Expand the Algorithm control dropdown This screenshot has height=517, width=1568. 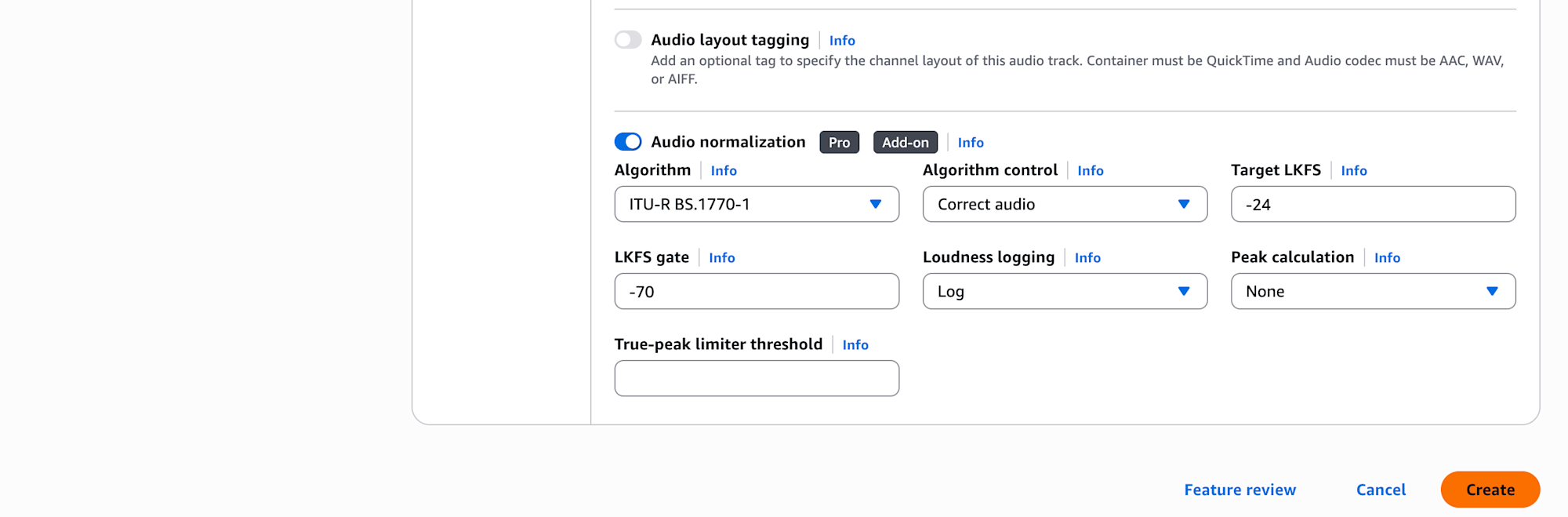pyautogui.click(x=1065, y=204)
